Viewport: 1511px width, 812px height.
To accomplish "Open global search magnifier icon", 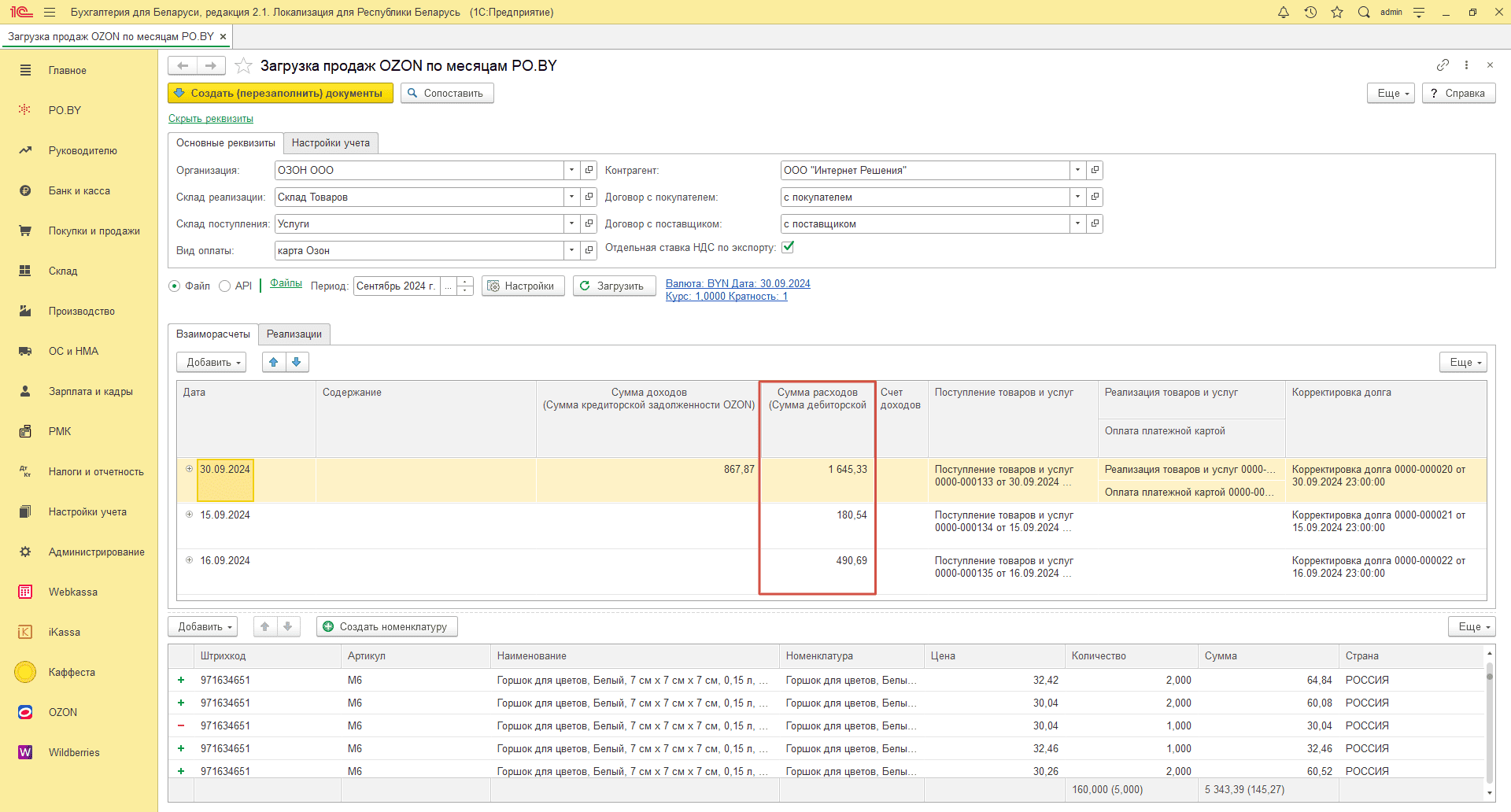I will click(x=1364, y=12).
